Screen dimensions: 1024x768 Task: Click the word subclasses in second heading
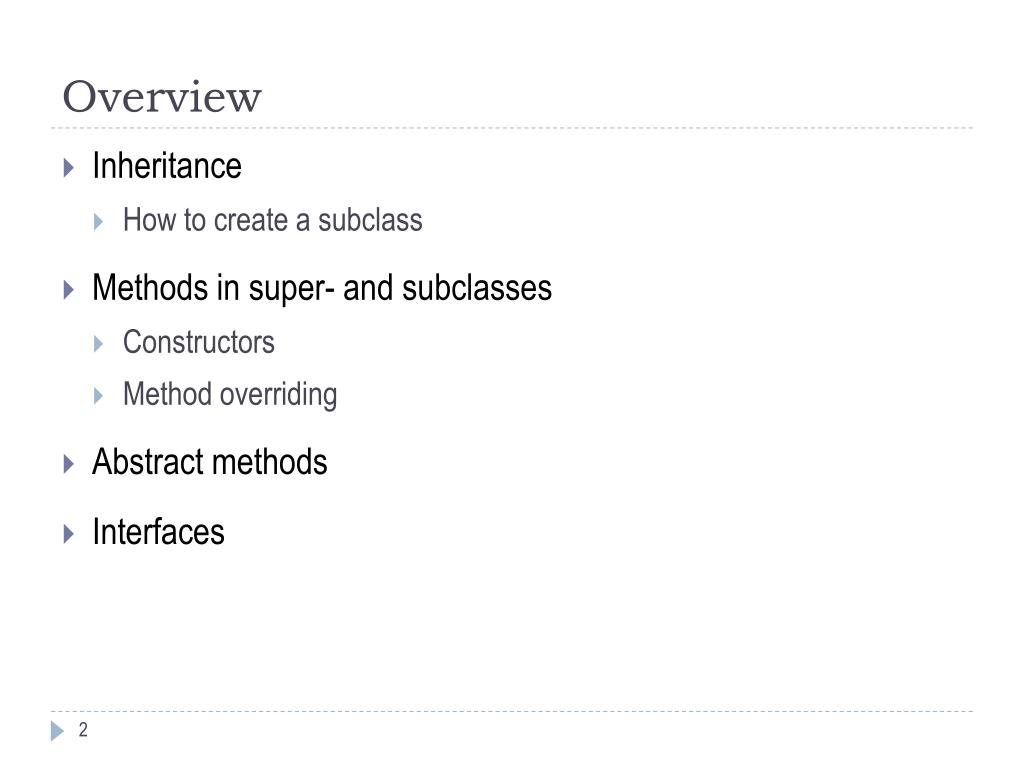(x=477, y=288)
